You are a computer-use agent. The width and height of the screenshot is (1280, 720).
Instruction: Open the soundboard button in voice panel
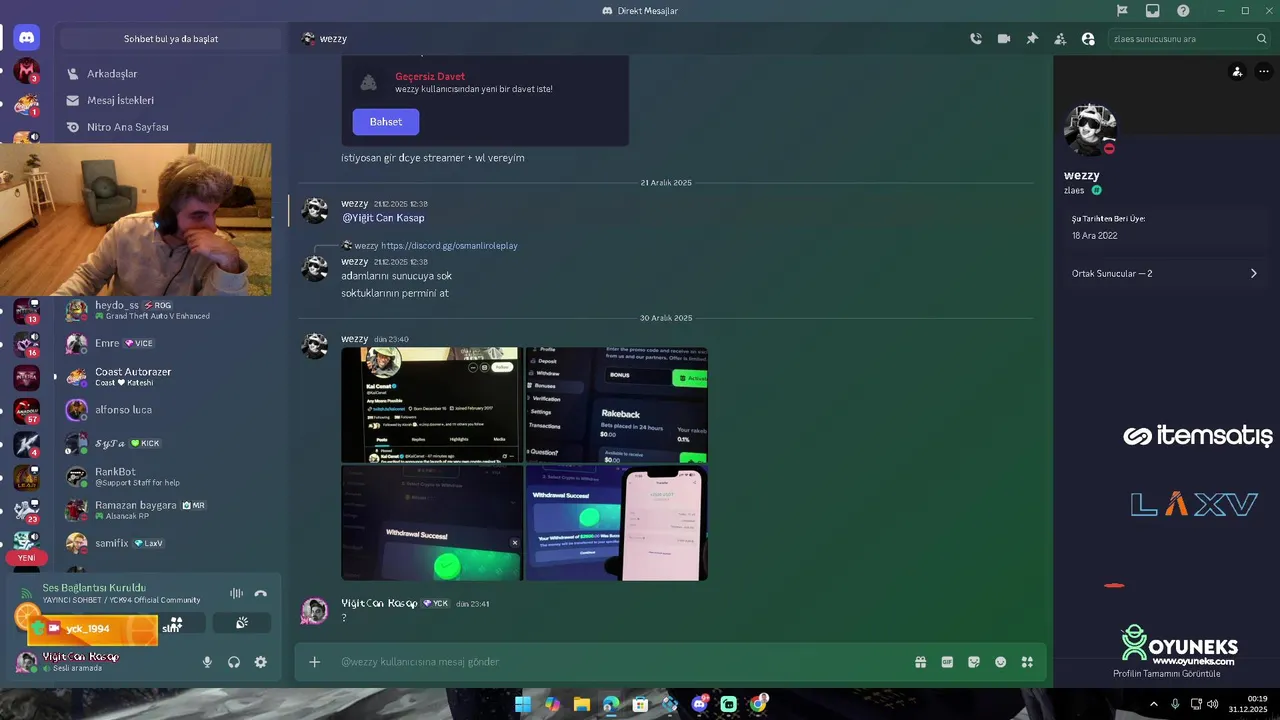242,623
